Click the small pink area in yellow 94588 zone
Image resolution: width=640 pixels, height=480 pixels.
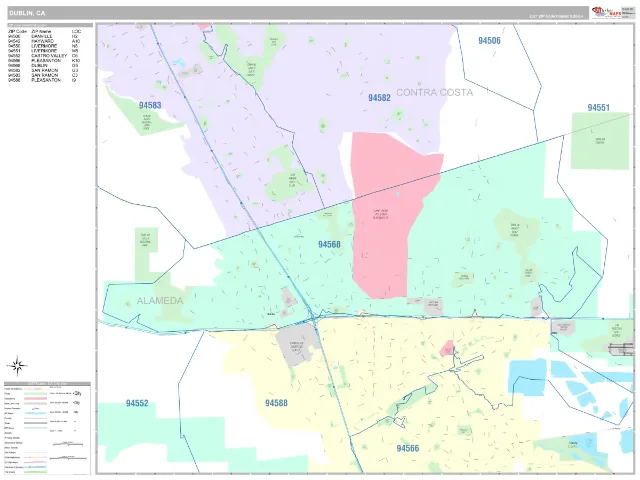pyautogui.click(x=447, y=349)
